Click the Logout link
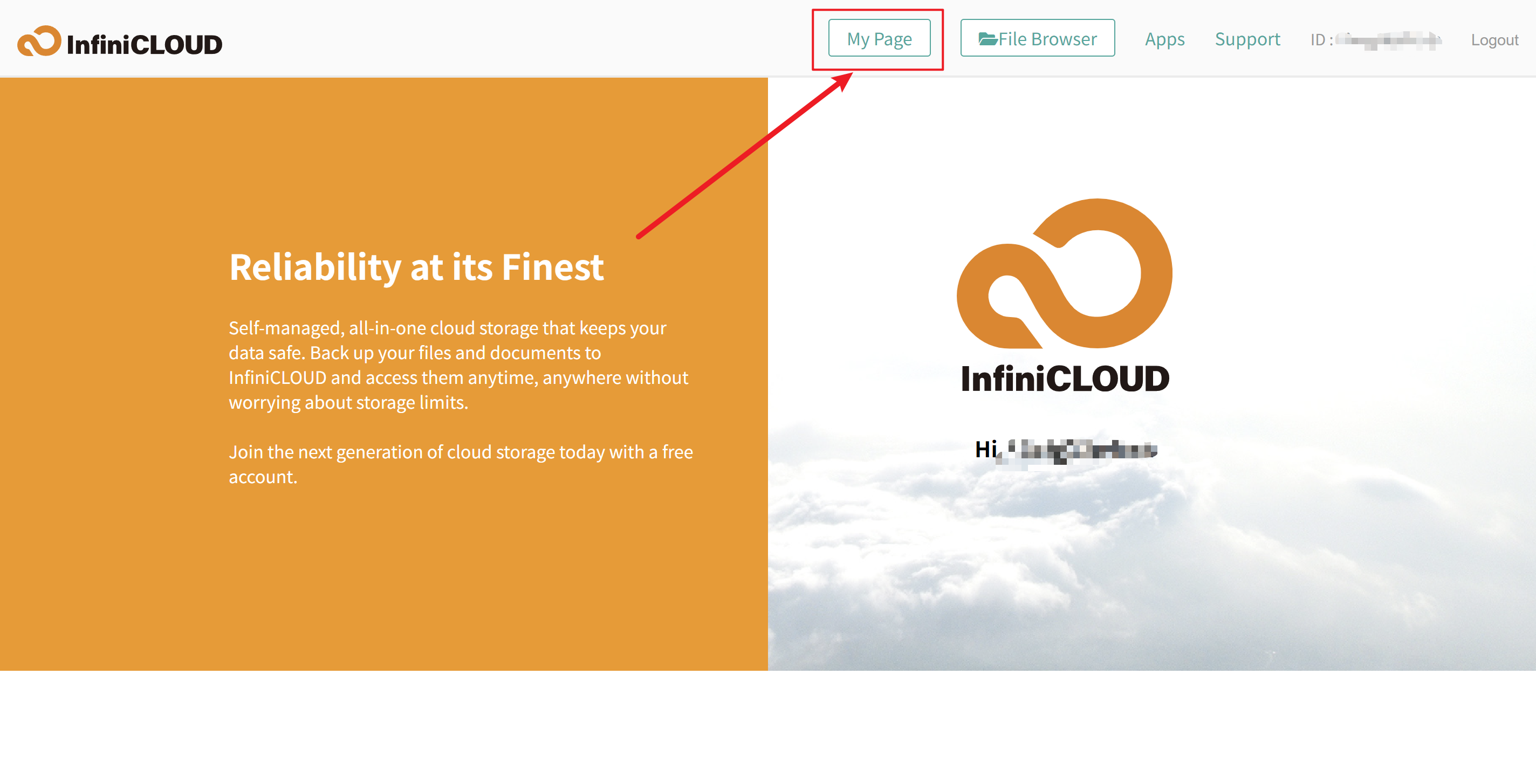1536x784 pixels. (x=1494, y=40)
